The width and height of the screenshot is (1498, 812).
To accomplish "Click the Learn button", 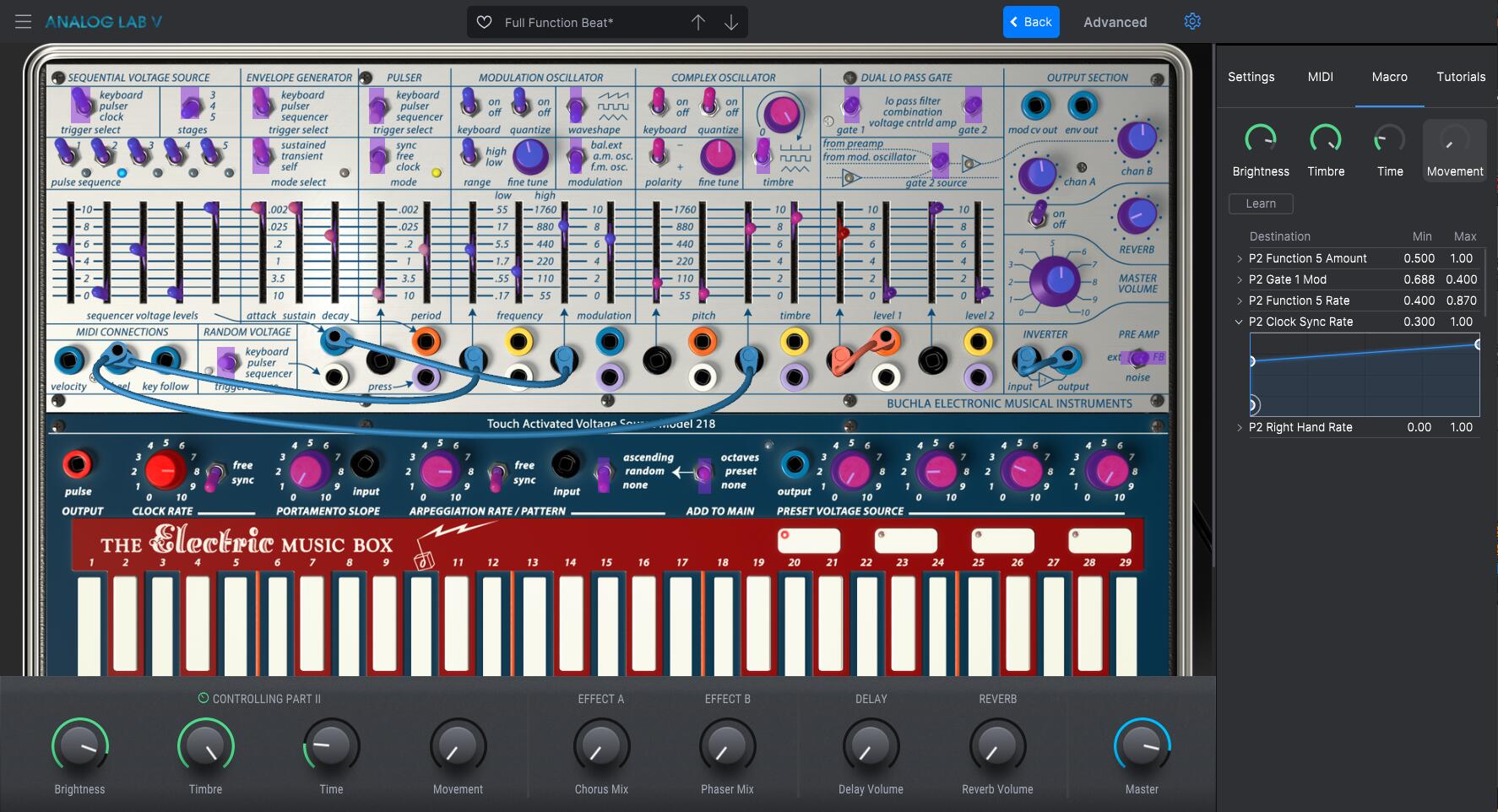I will point(1261,203).
